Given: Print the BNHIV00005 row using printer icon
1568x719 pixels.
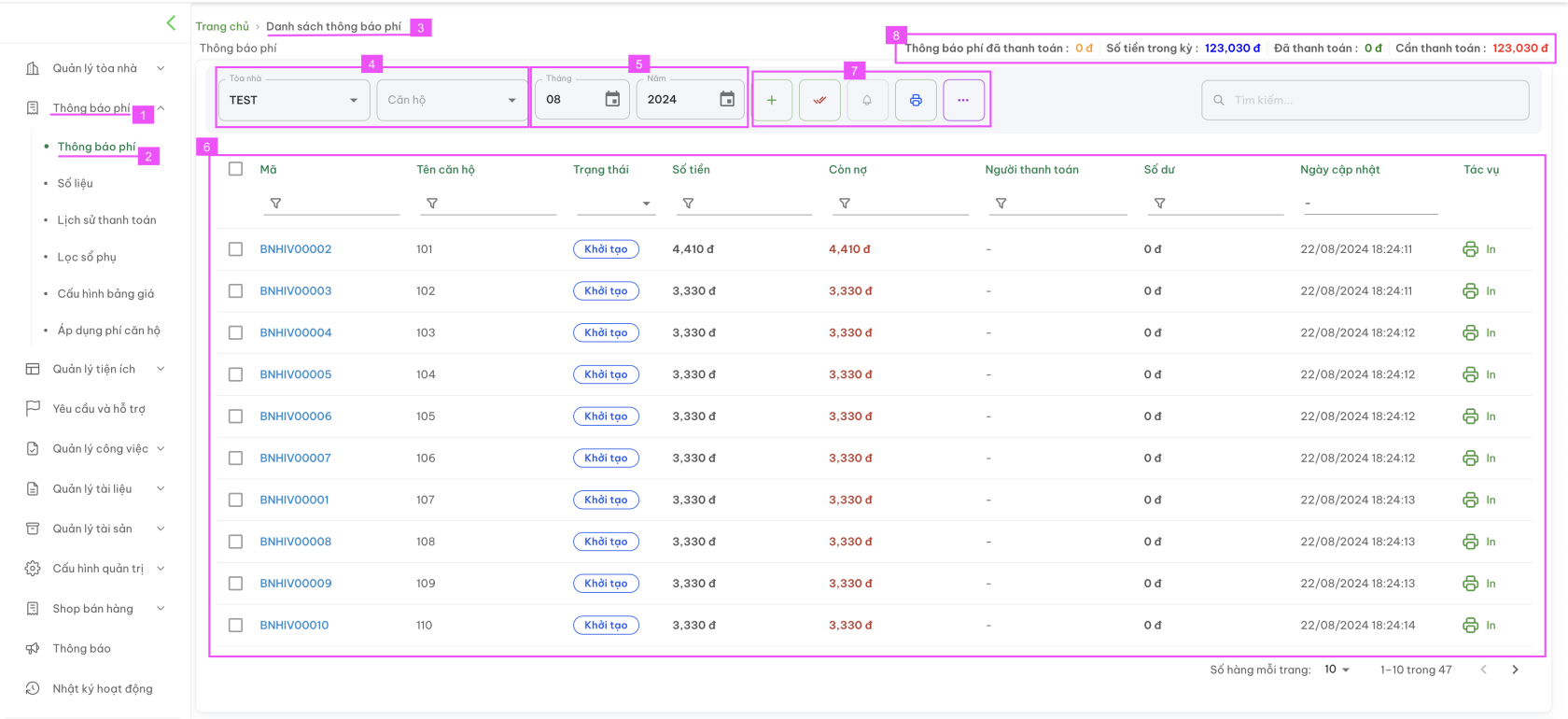Looking at the screenshot, I should coord(1470,374).
